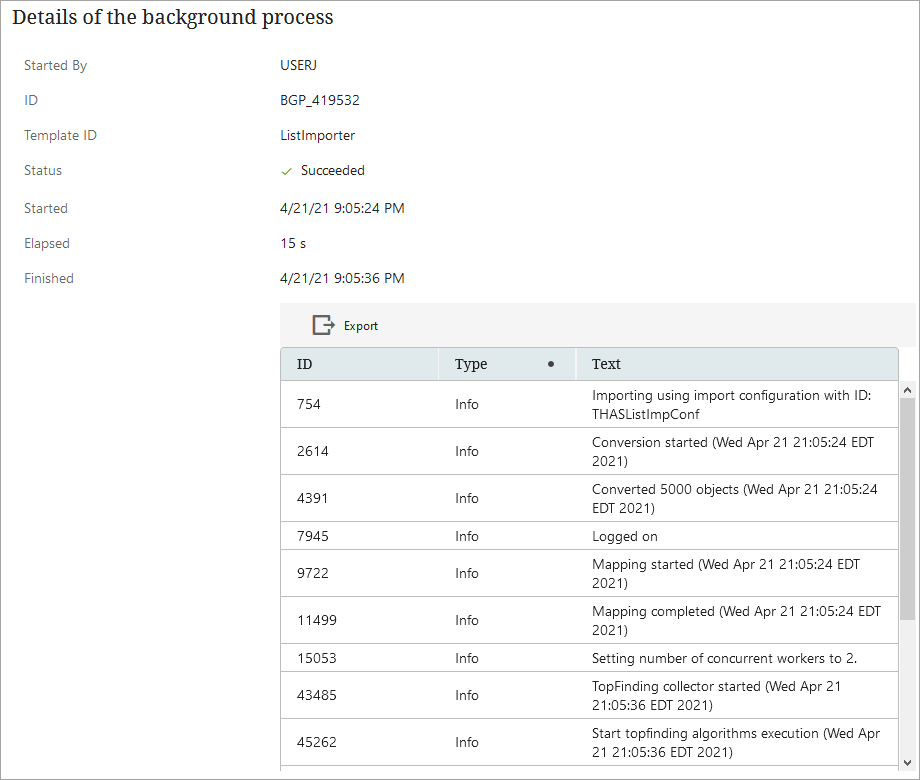Select the Conversion started log entry
The height and width of the screenshot is (780, 920).
(589, 451)
